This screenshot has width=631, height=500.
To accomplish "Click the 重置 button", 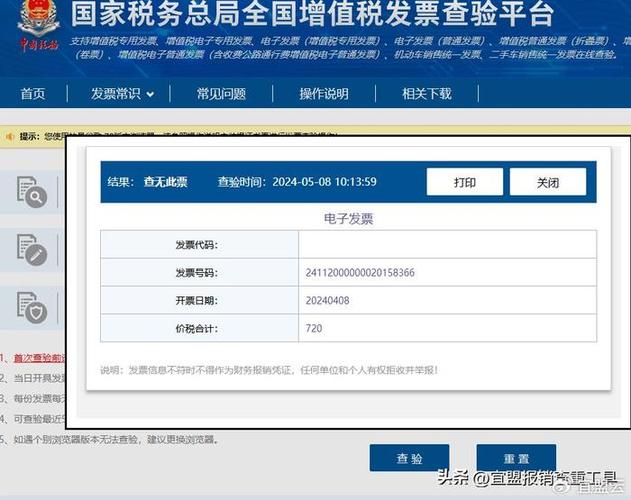I will point(516,458).
